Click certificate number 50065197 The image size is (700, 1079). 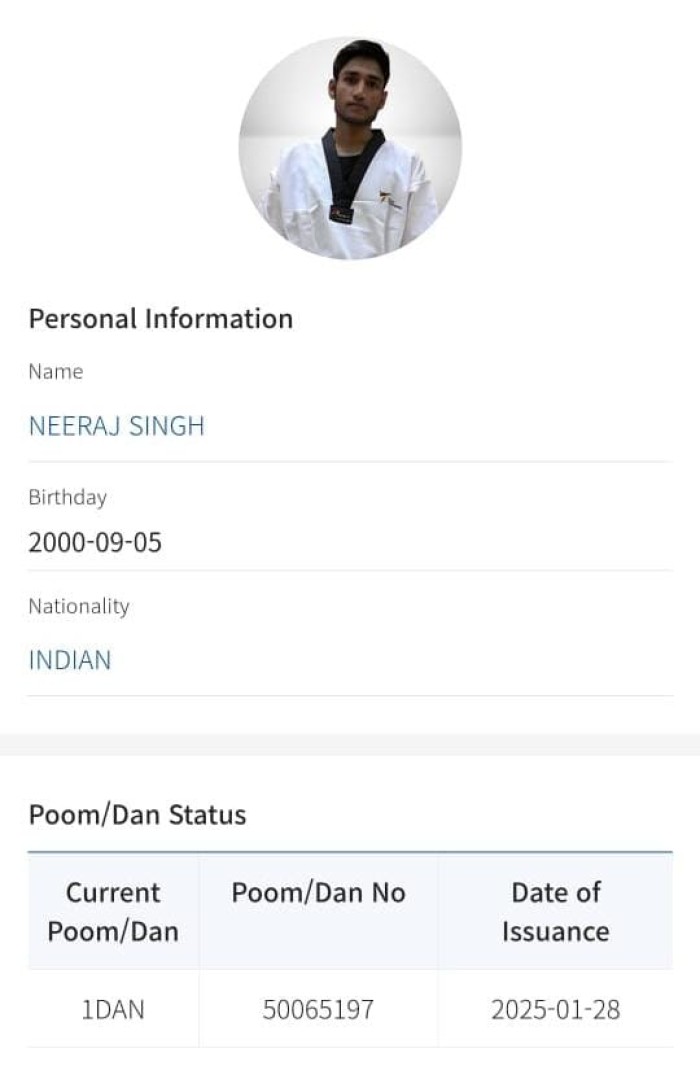point(318,1009)
